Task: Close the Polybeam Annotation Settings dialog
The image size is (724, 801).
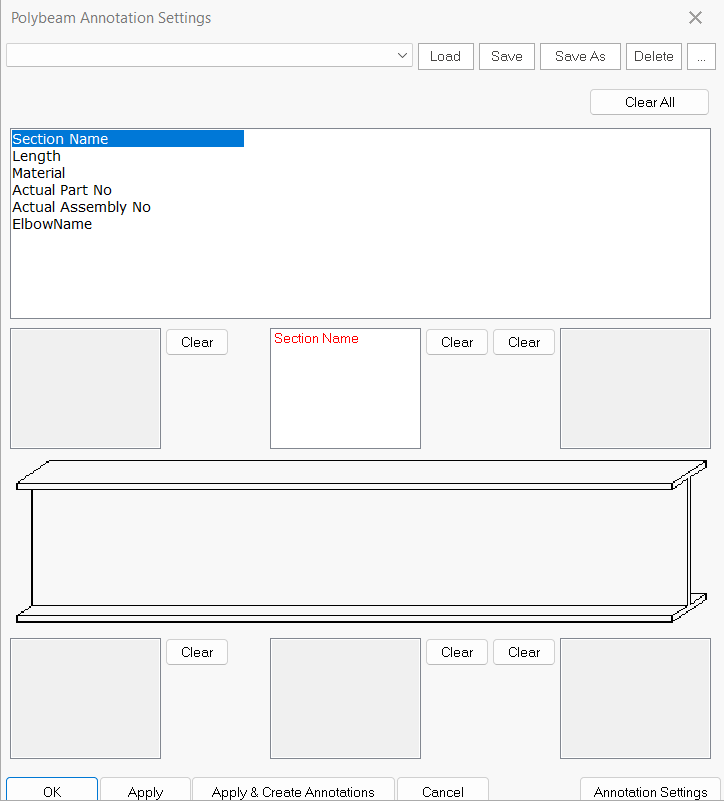Action: [695, 18]
